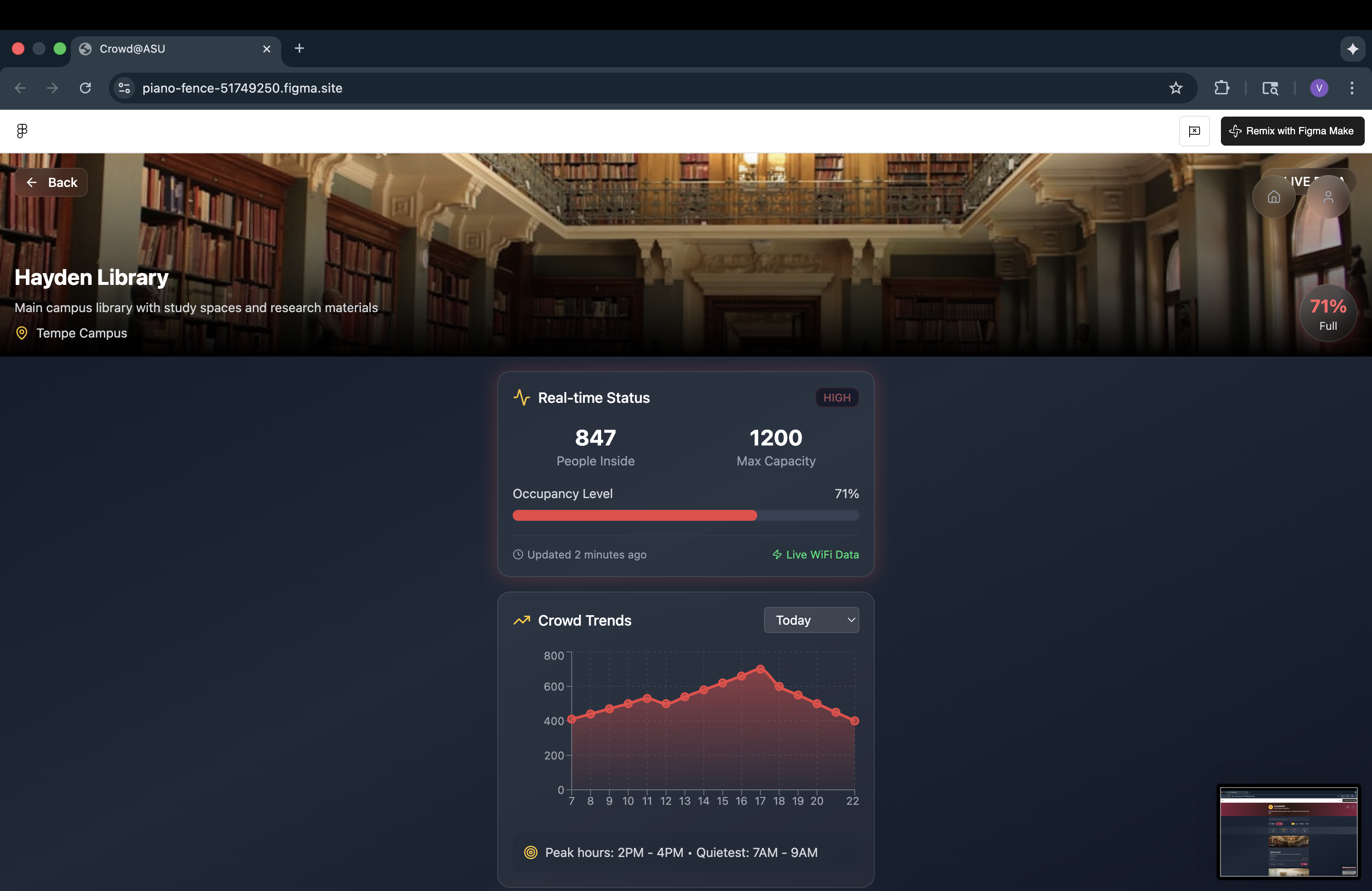
Task: Bookmark page with star icon
Action: coord(1176,88)
